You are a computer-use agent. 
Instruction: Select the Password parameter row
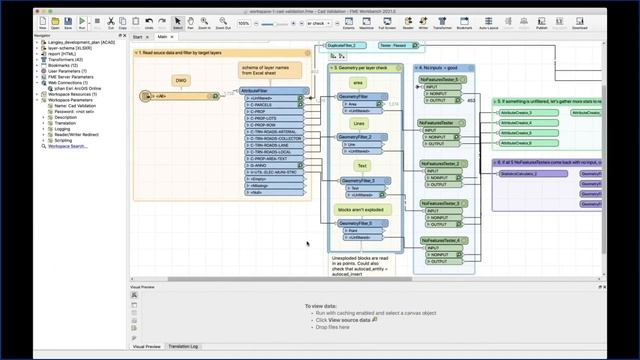pos(74,111)
